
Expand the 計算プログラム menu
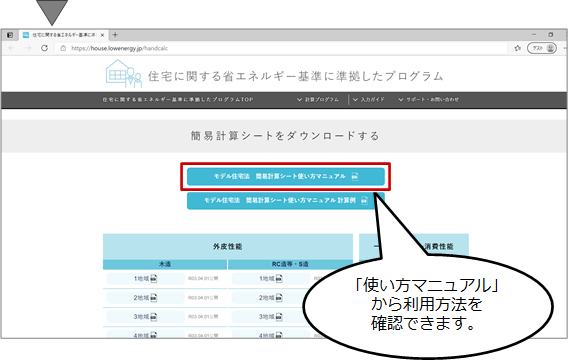coord(318,99)
